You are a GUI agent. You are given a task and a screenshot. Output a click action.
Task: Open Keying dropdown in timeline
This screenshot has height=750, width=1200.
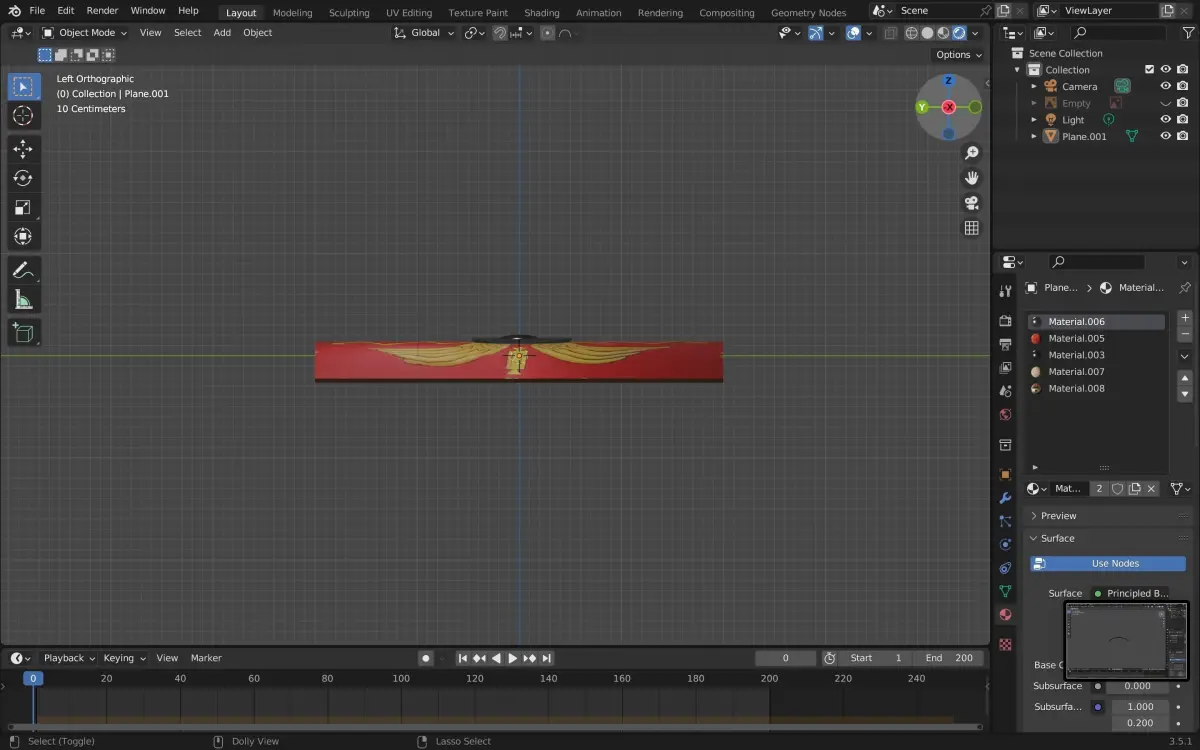pos(124,658)
